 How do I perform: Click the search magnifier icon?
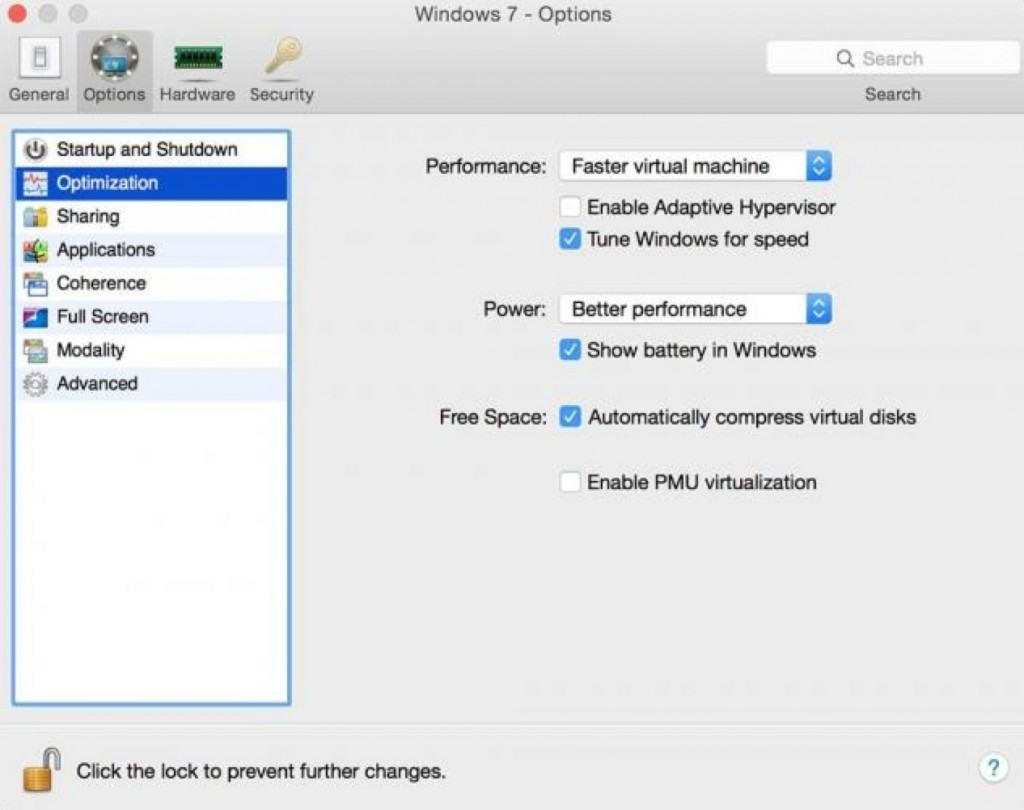pyautogui.click(x=845, y=59)
